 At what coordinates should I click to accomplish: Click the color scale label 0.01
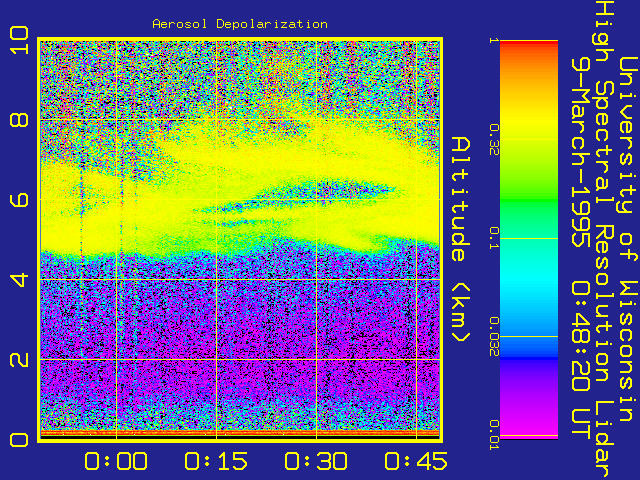point(494,435)
